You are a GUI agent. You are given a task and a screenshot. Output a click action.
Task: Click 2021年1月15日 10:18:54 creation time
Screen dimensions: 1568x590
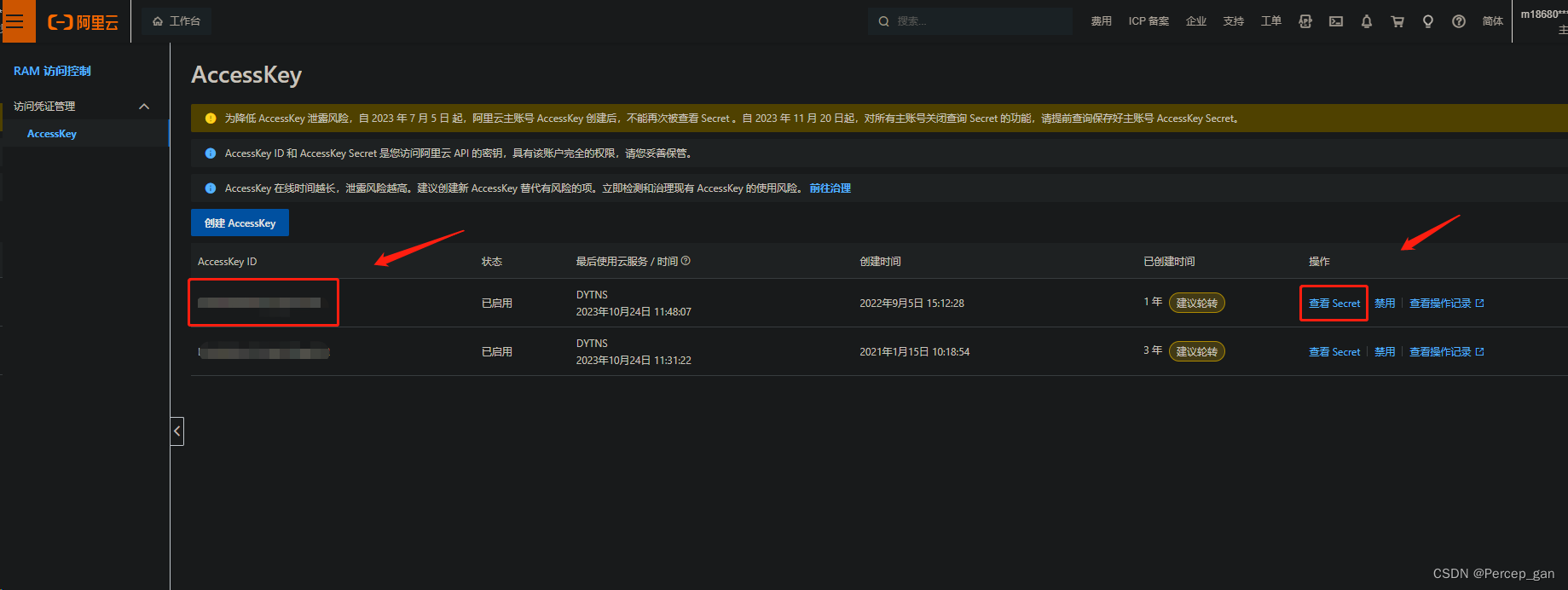(x=914, y=352)
